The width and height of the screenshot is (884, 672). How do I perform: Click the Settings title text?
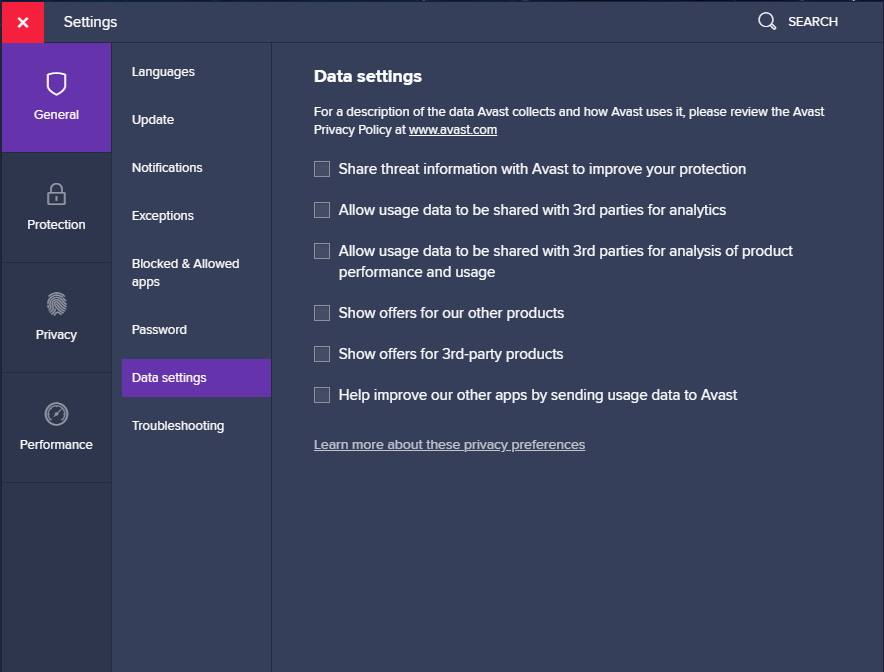[x=90, y=22]
